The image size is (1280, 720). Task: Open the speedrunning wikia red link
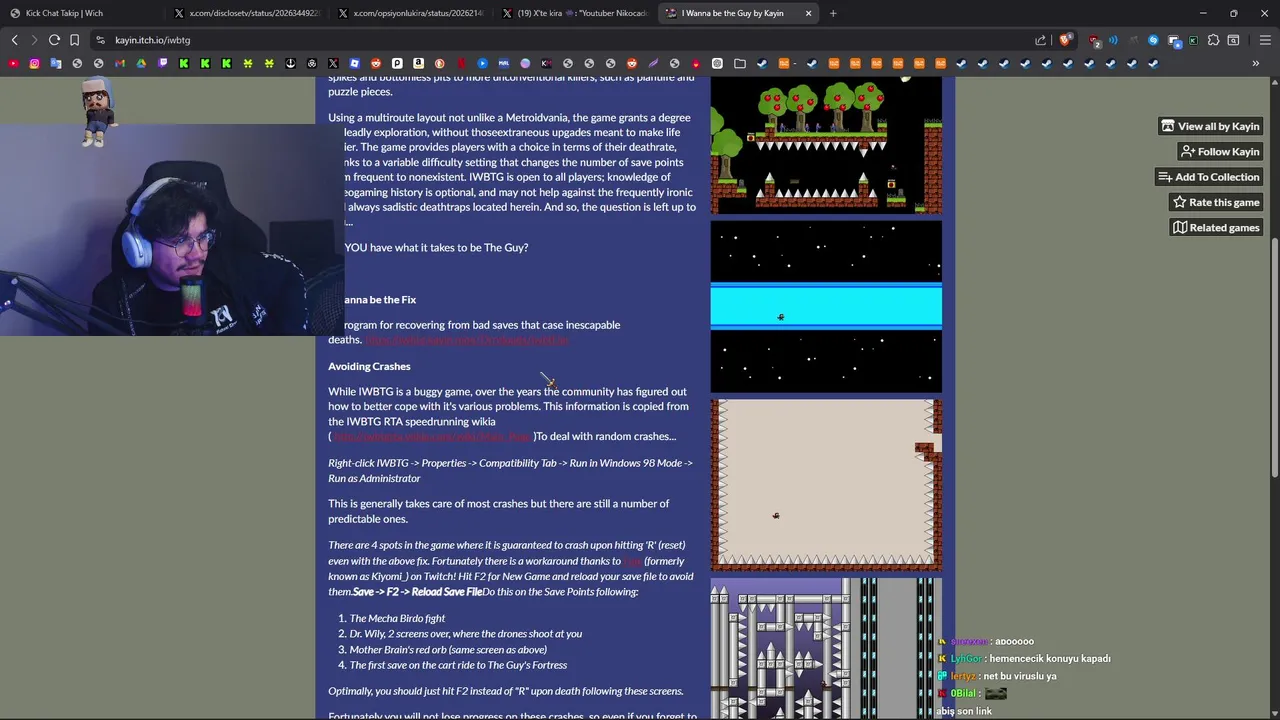tap(432, 437)
